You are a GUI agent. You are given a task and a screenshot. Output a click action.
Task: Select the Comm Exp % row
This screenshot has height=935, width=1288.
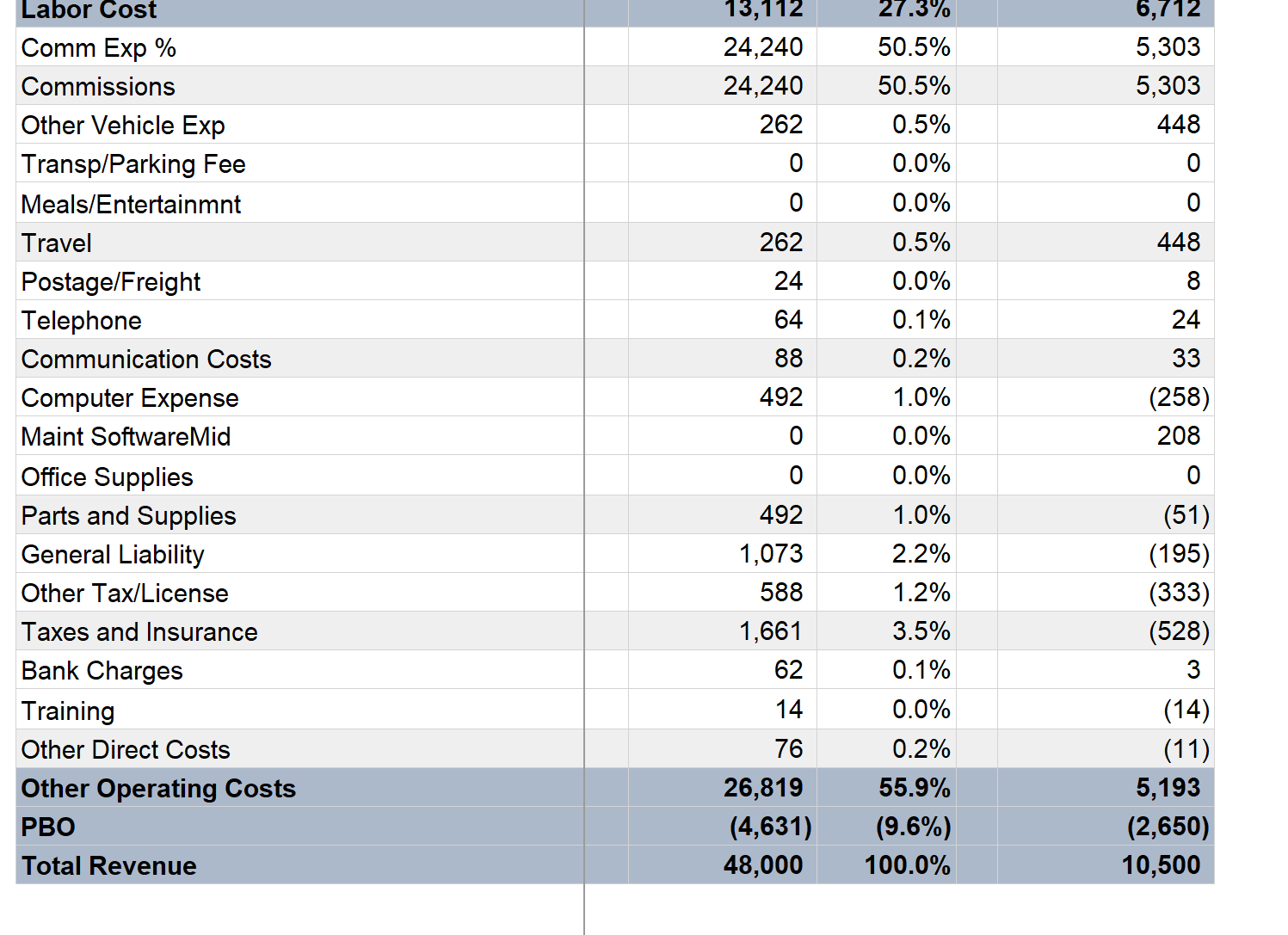pyautogui.click(x=98, y=47)
